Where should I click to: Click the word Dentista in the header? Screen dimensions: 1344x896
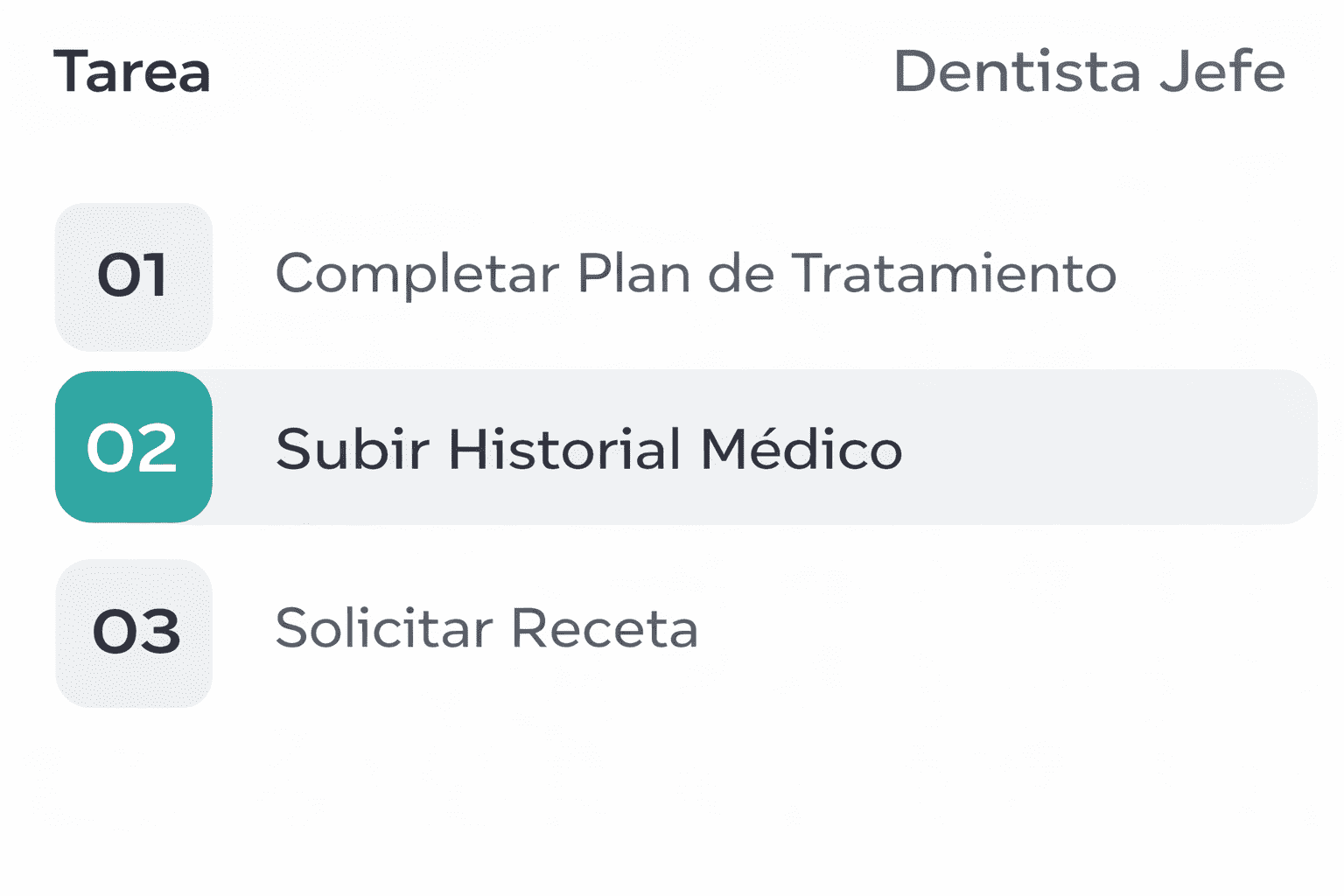pos(1017,72)
